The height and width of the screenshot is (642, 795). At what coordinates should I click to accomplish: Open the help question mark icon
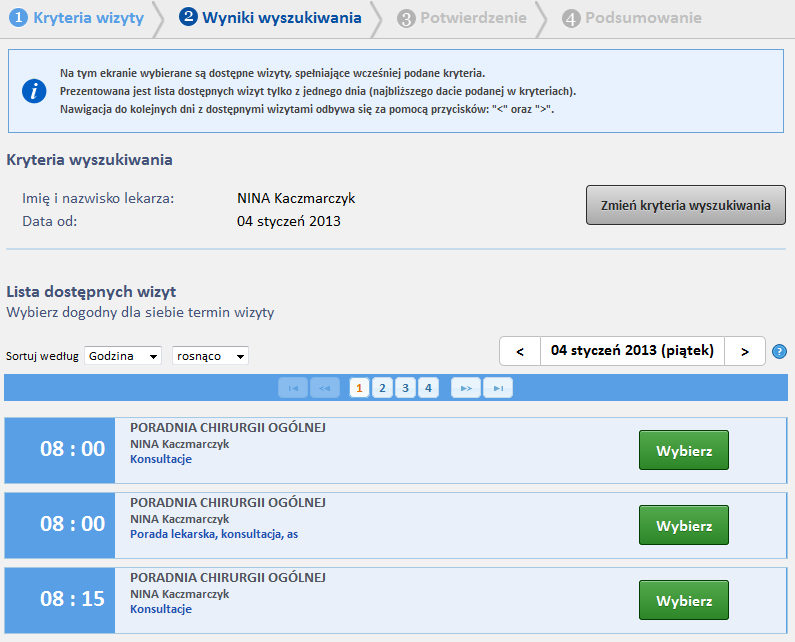[x=779, y=351]
